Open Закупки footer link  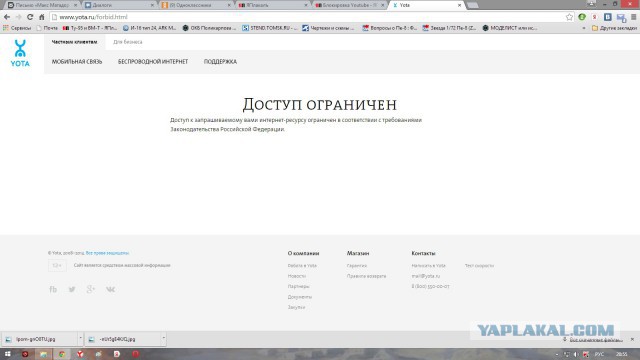296,307
